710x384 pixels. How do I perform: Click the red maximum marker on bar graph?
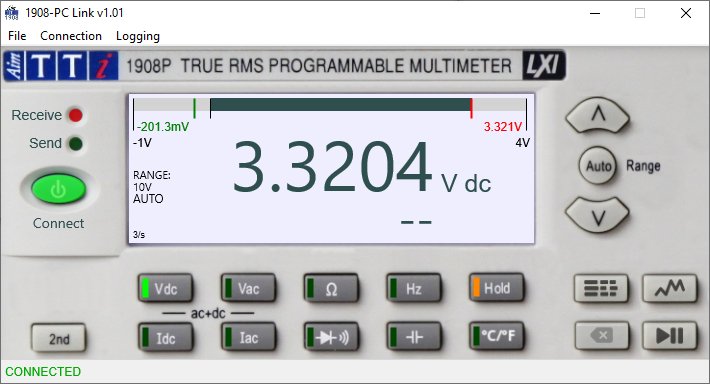[471, 108]
